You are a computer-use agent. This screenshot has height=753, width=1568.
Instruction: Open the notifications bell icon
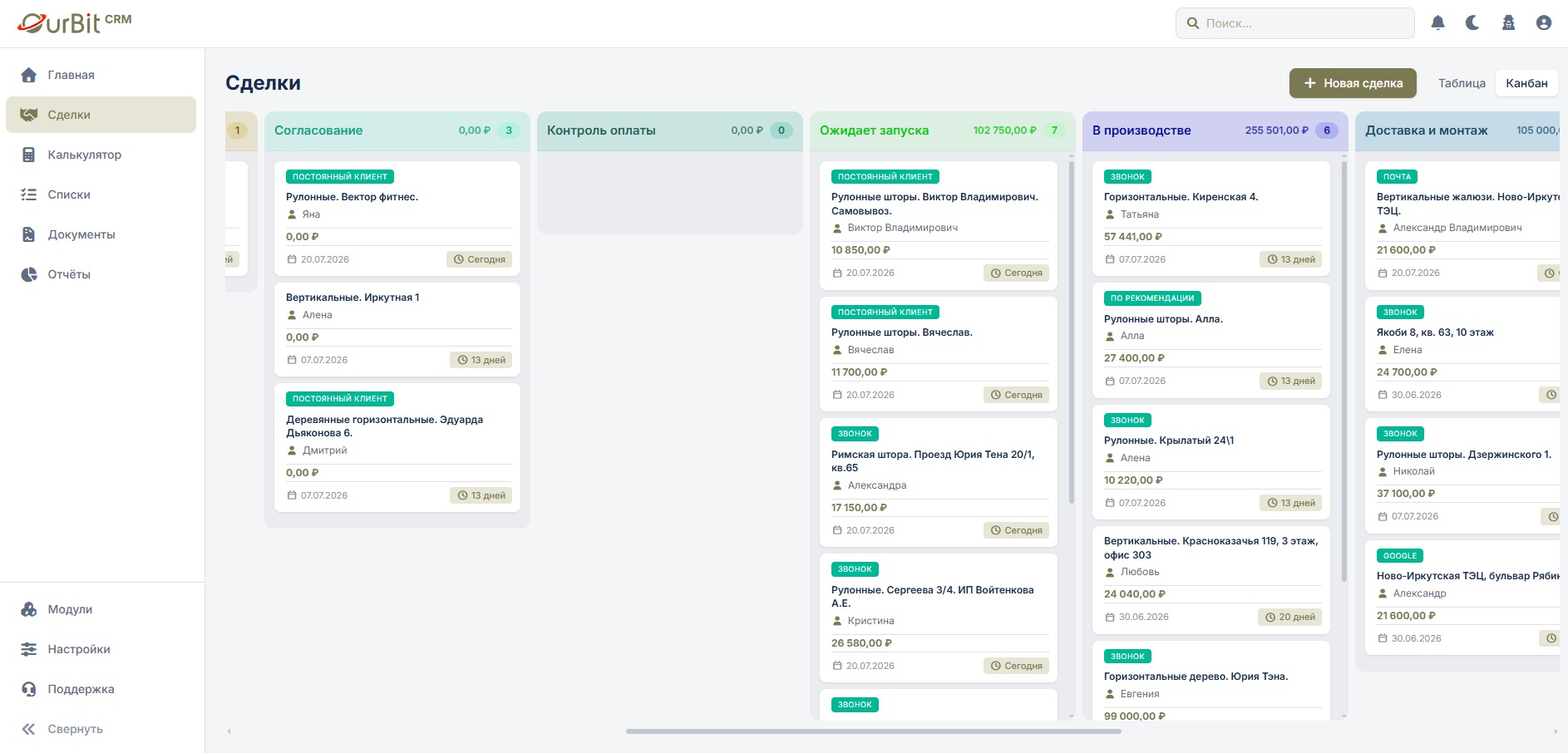(x=1437, y=23)
